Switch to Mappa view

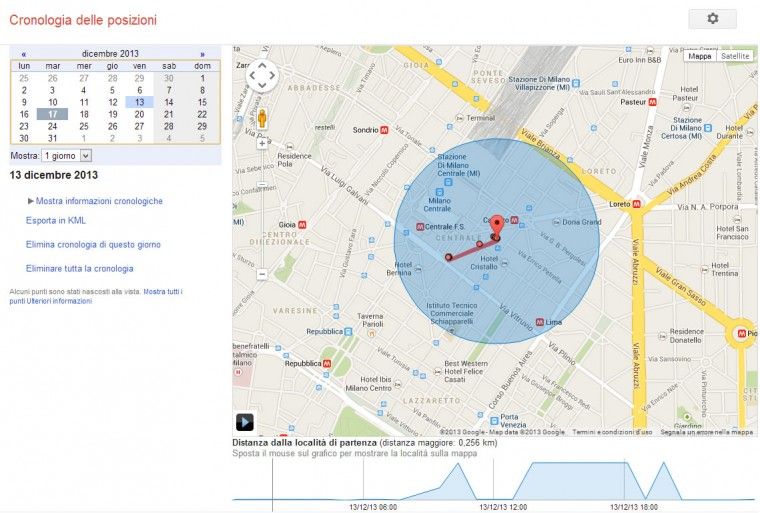click(x=699, y=56)
